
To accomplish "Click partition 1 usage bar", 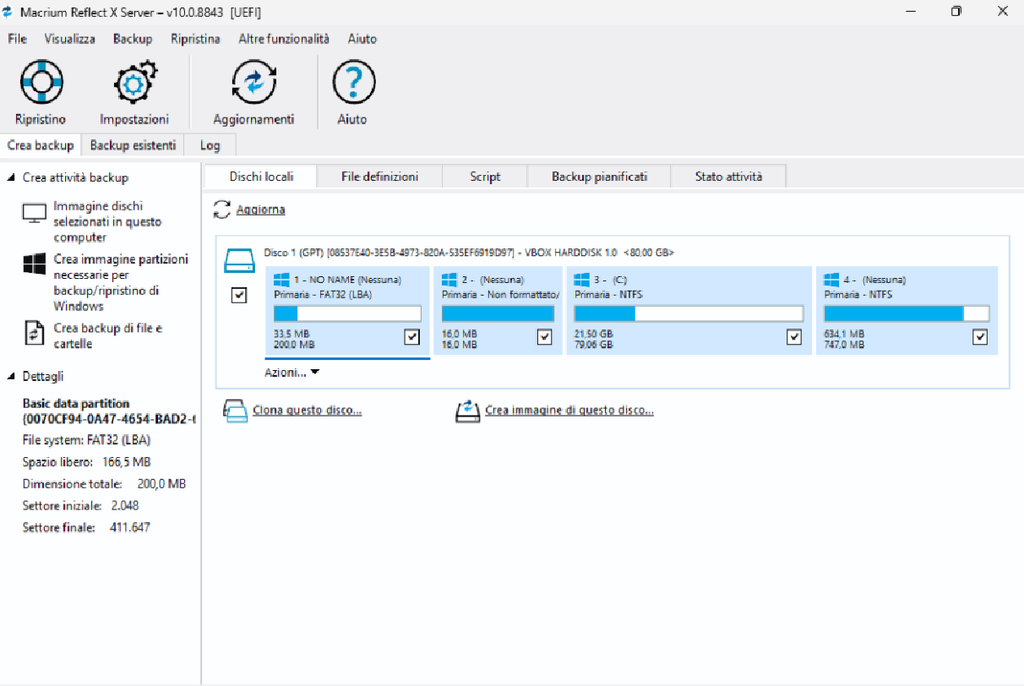I will (347, 314).
